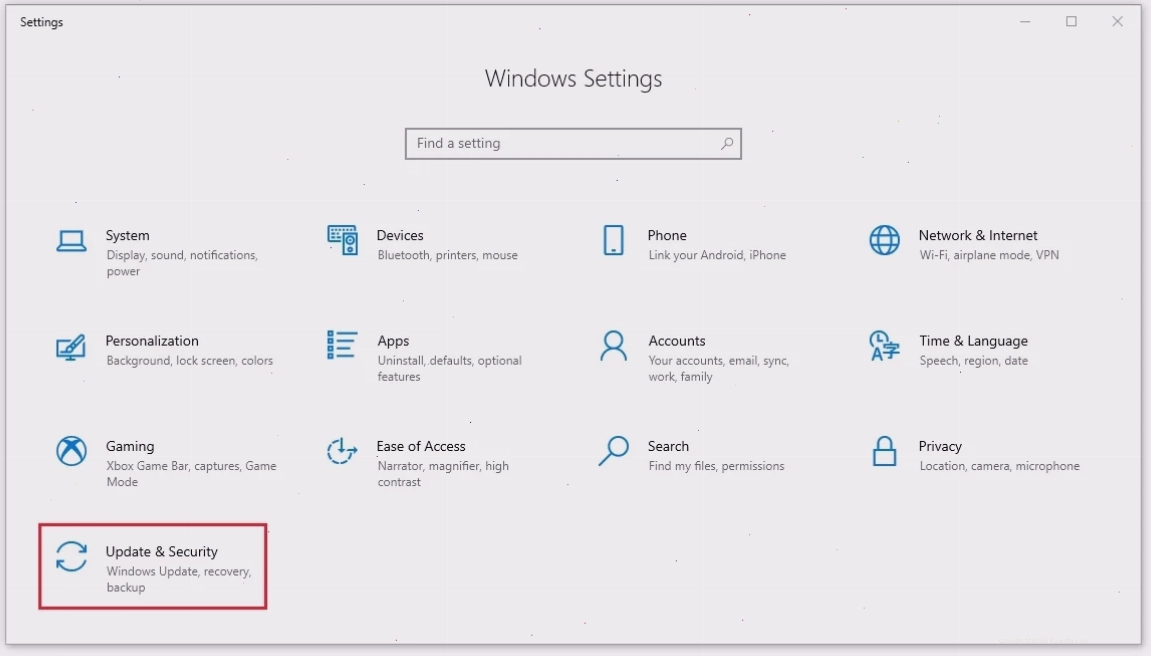Open the Network & Internet globe icon

point(885,240)
